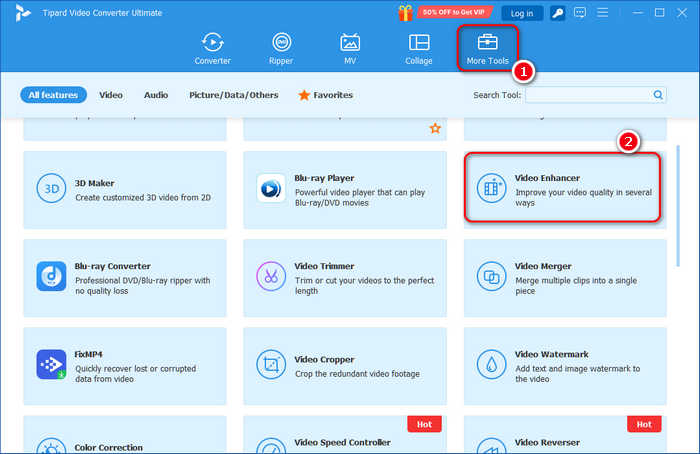This screenshot has width=700, height=454.
Task: Go to the Collage tab
Action: click(x=419, y=49)
